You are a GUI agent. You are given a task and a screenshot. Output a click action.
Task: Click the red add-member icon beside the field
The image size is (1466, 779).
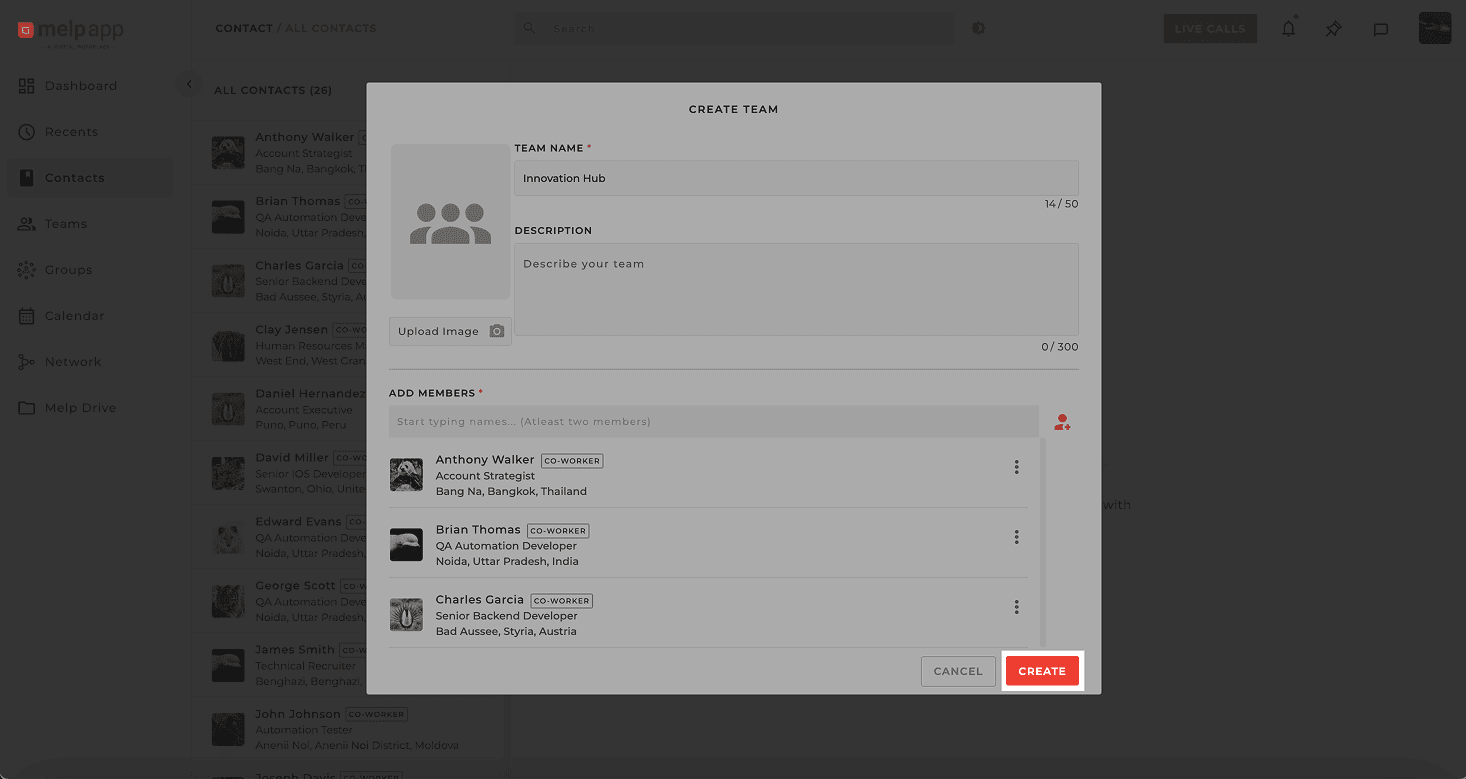click(1061, 421)
